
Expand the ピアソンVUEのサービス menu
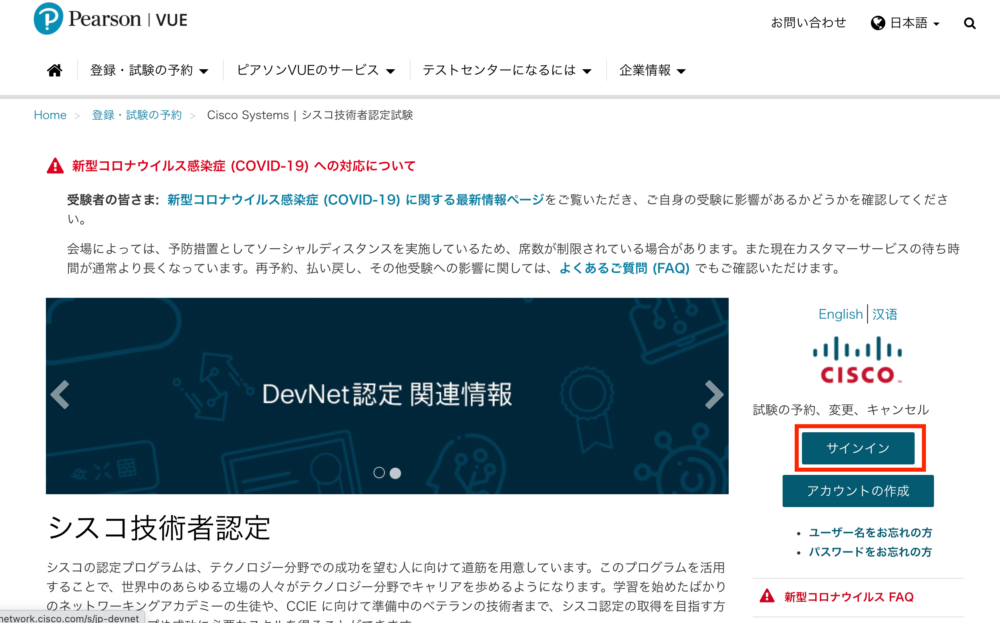pos(316,70)
